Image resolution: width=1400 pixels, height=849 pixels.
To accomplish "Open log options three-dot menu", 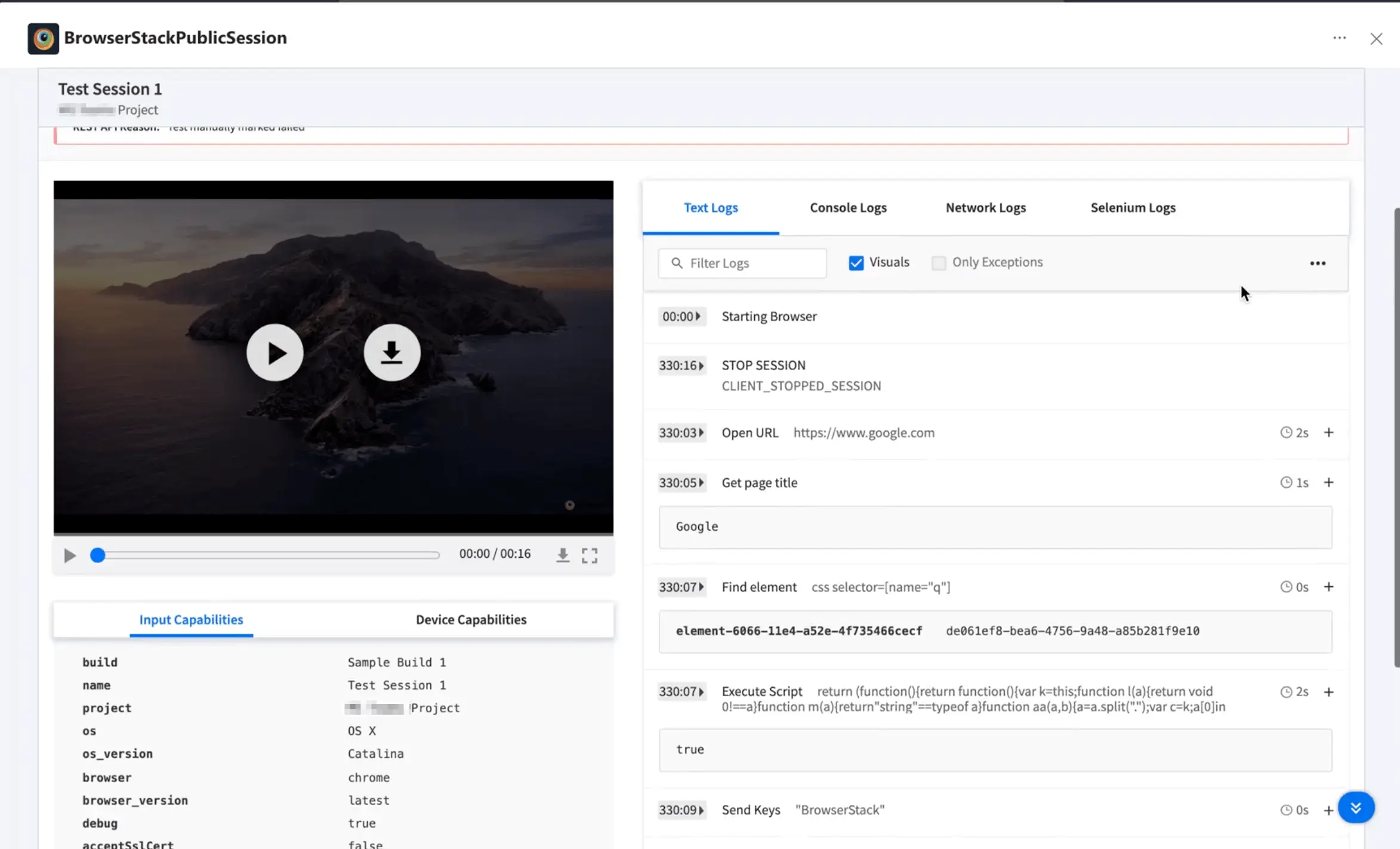I will pos(1317,263).
